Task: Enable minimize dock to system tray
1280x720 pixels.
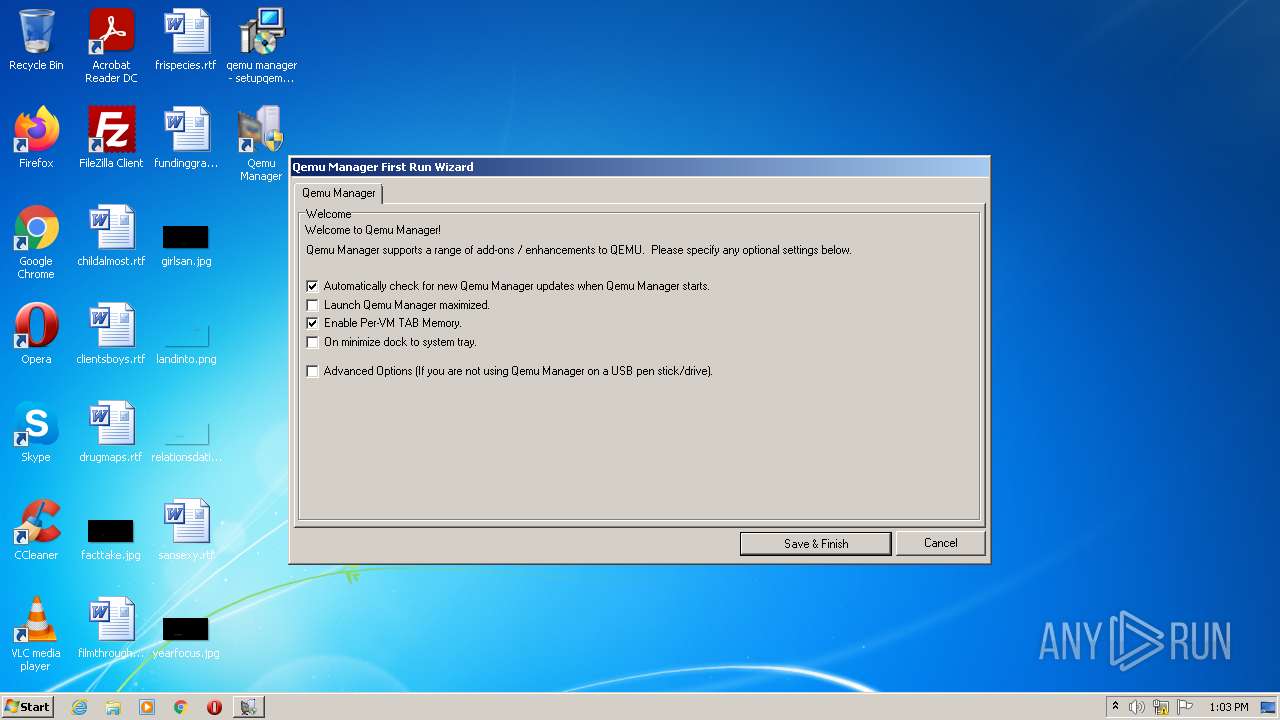Action: click(x=313, y=342)
